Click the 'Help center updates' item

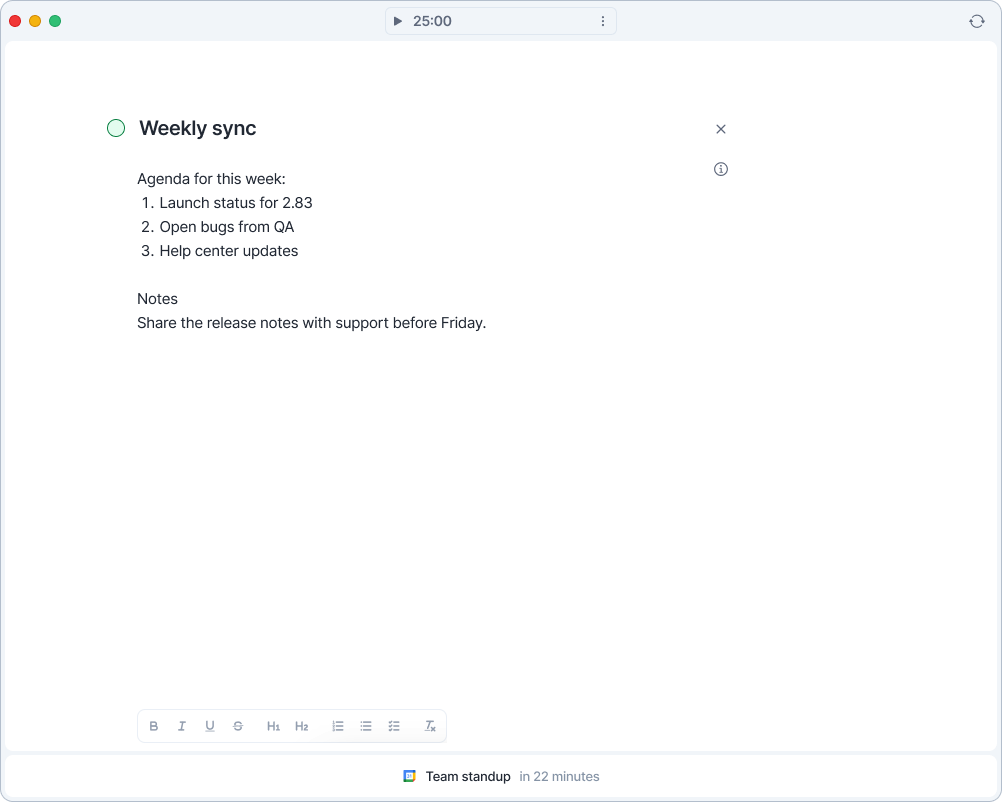229,251
